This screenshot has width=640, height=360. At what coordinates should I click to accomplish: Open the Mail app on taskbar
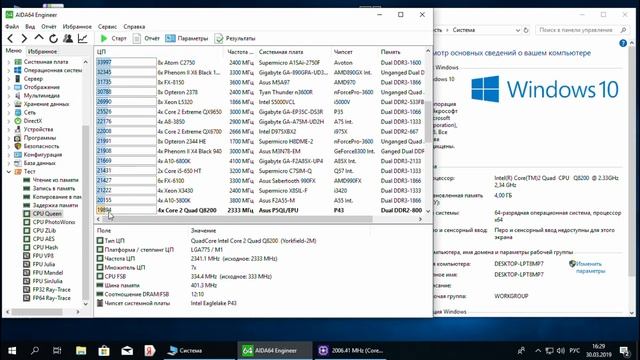[127, 350]
